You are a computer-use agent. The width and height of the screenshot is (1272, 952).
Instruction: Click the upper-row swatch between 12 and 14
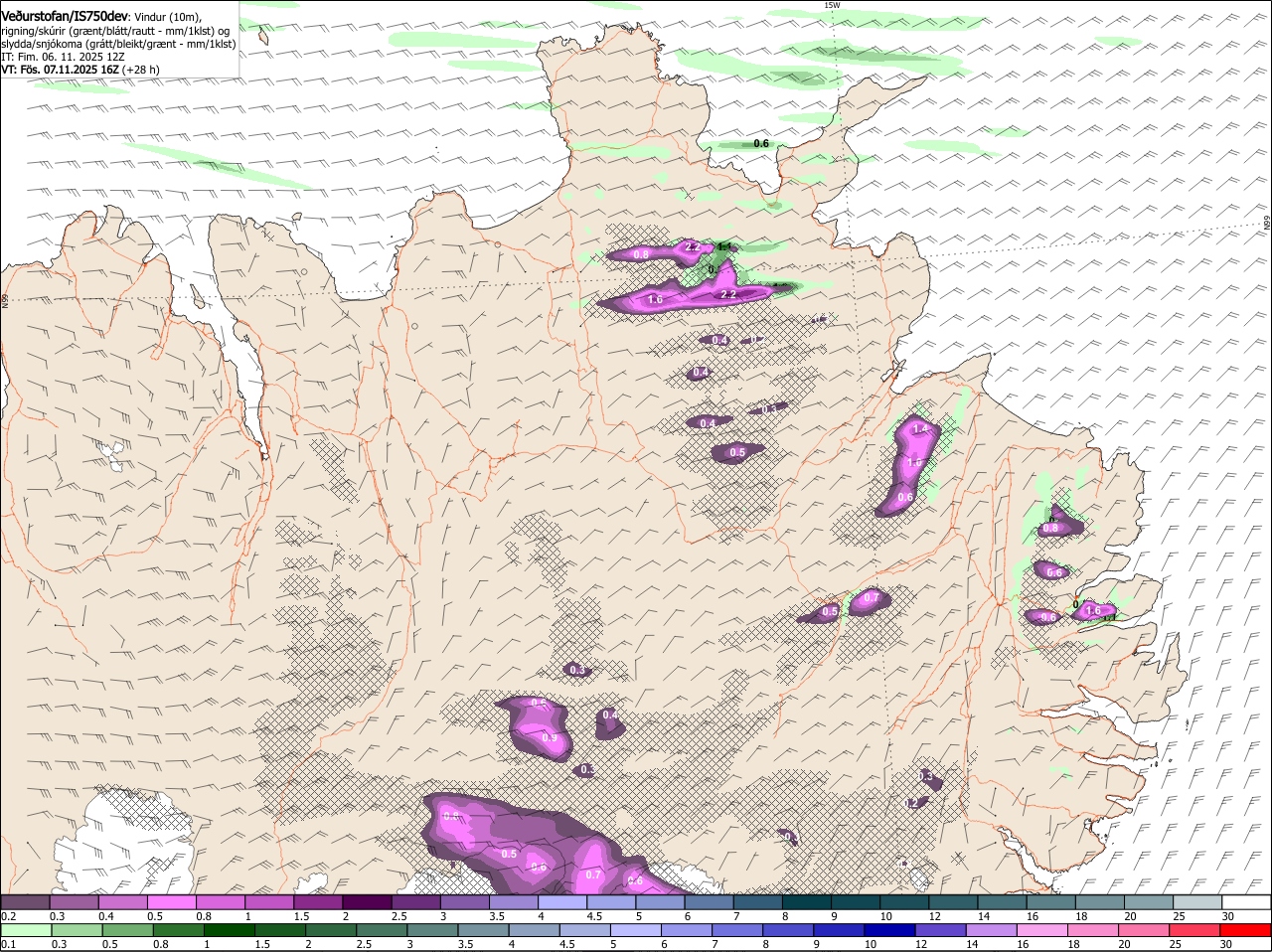pyautogui.click(x=954, y=901)
